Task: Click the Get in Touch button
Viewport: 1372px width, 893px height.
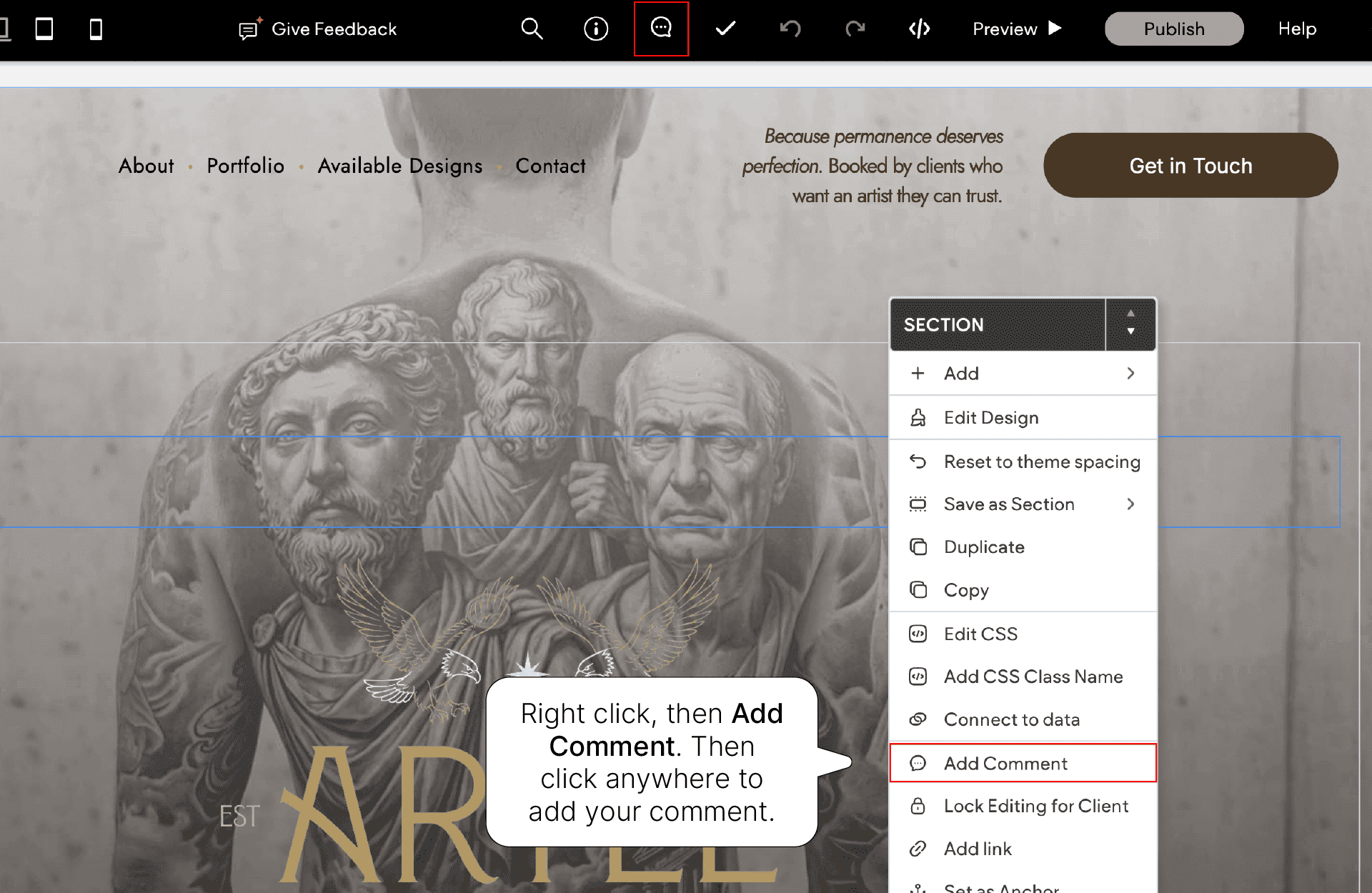Action: [x=1190, y=166]
